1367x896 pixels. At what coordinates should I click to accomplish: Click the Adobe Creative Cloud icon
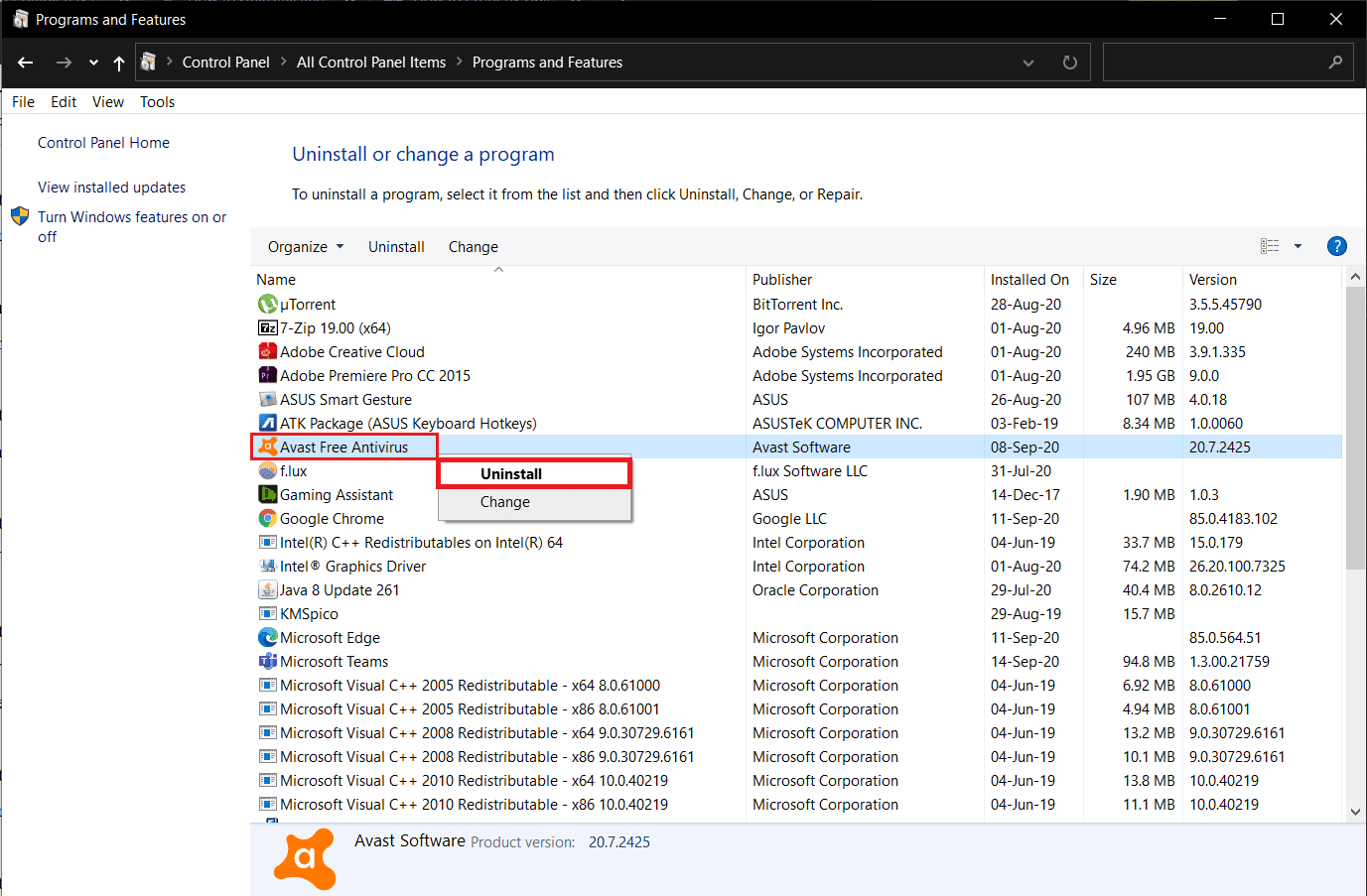point(268,351)
